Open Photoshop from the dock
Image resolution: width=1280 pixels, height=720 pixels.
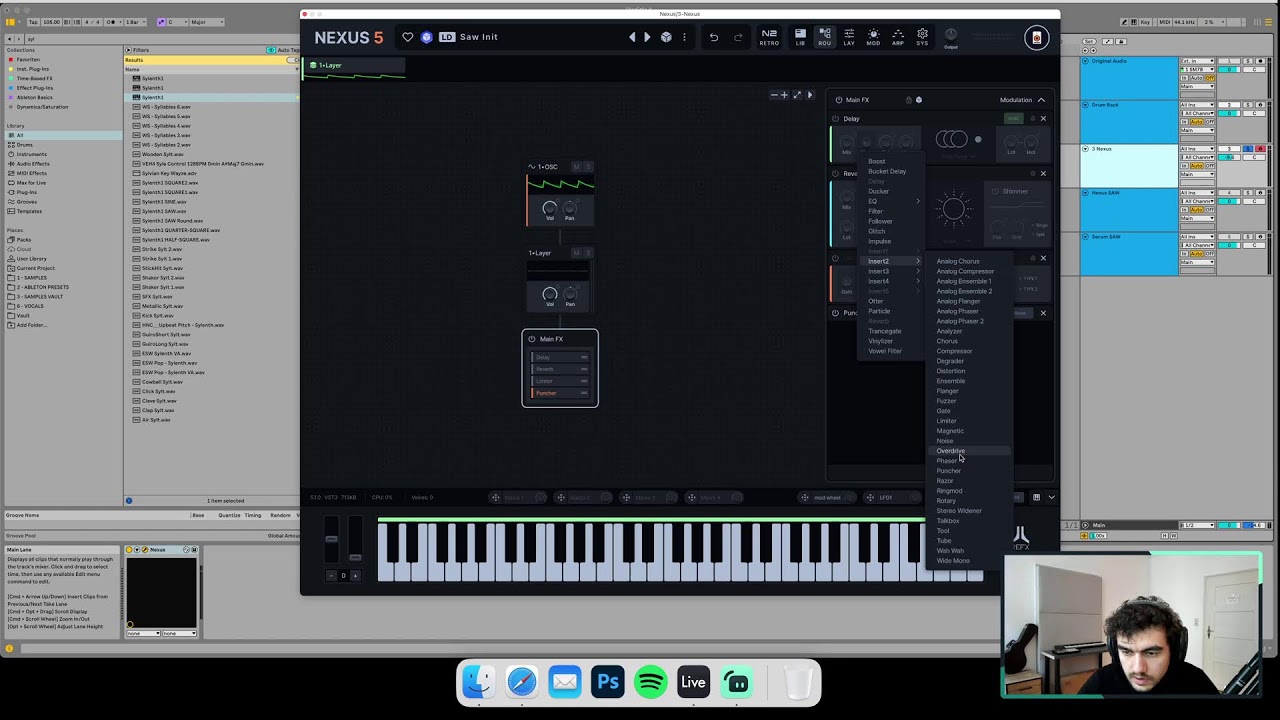pos(607,683)
